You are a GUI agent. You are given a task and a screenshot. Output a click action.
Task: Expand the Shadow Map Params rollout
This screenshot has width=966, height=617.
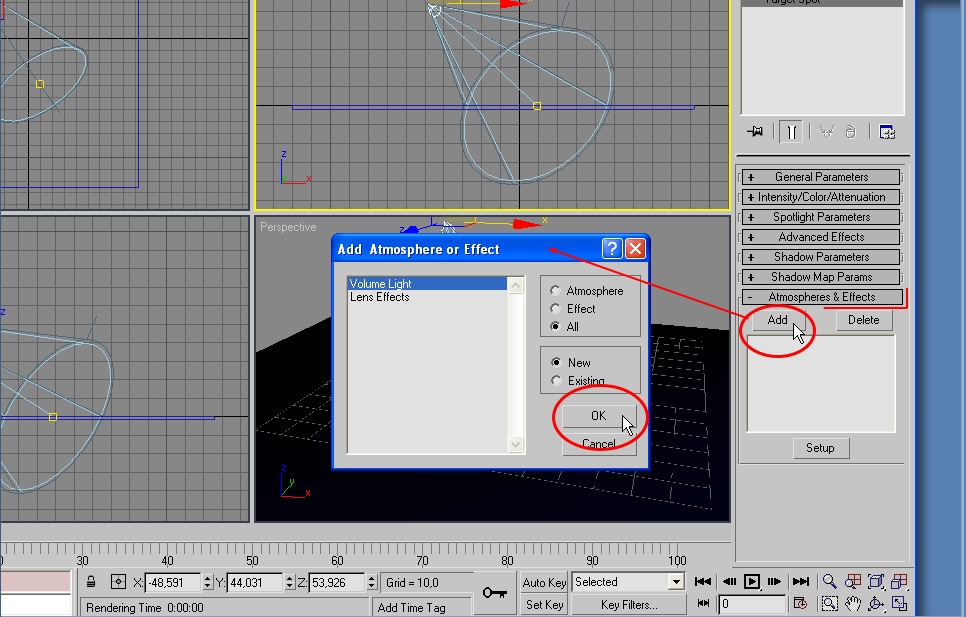(x=821, y=277)
